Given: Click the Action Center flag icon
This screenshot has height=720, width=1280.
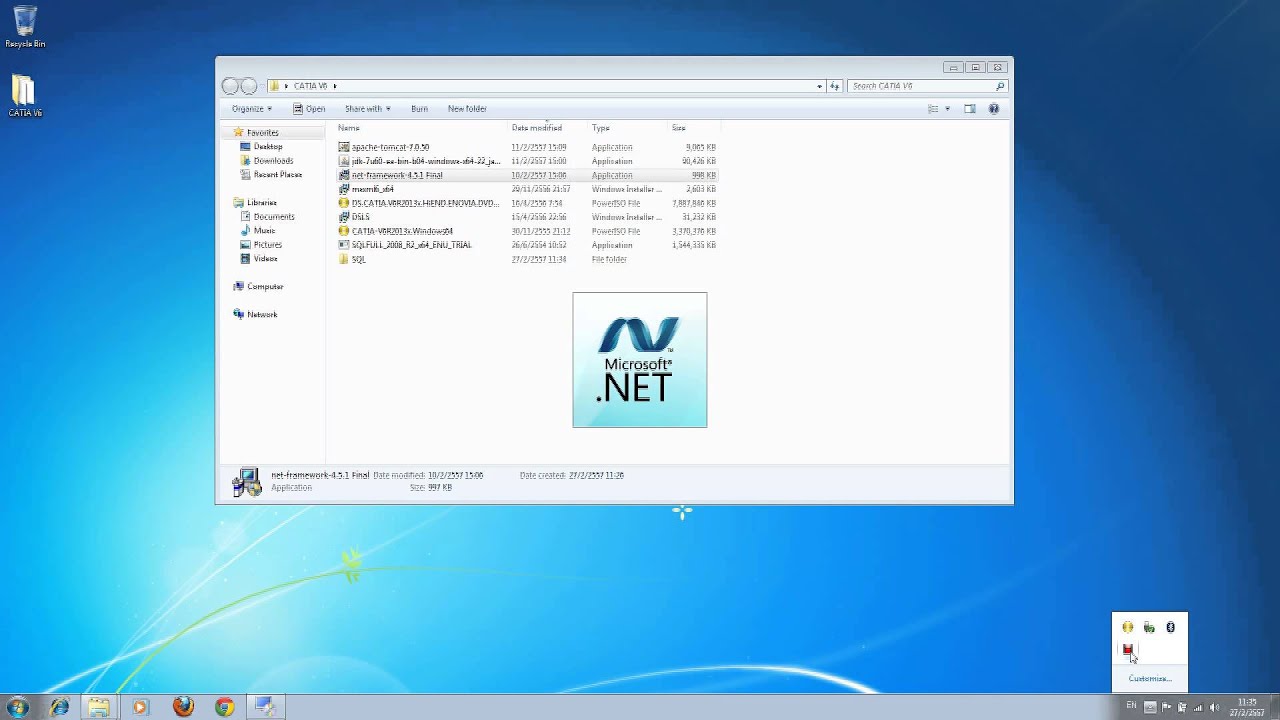Looking at the screenshot, I should (1166, 707).
